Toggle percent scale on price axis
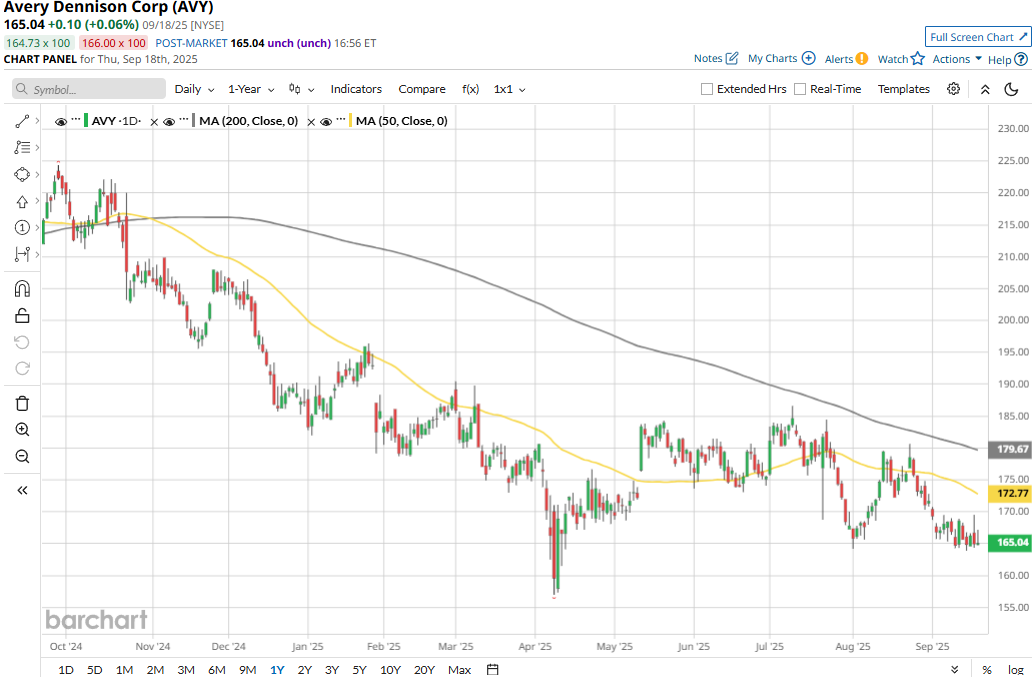 pyautogui.click(x=987, y=670)
